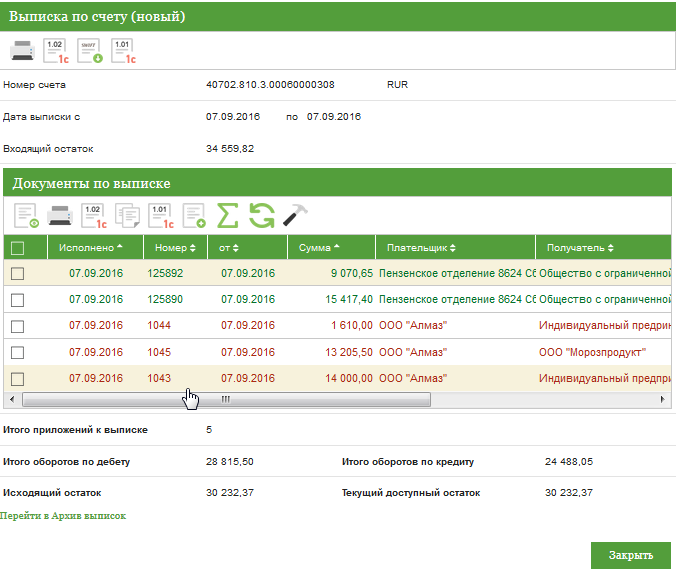Export statement as SWIFT file

[90, 51]
